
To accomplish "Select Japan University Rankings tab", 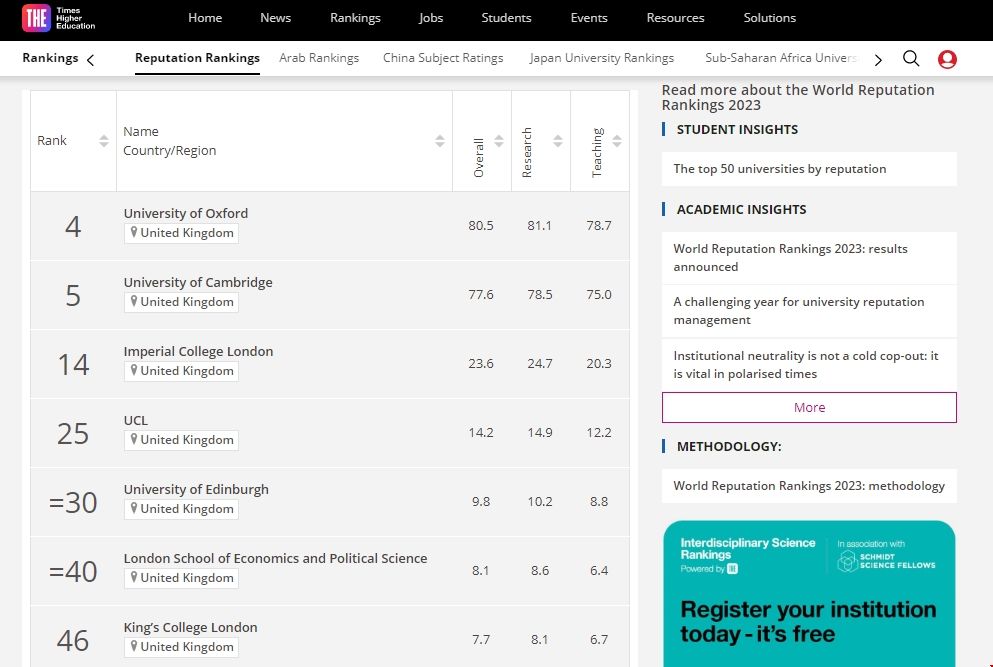I will point(601,58).
